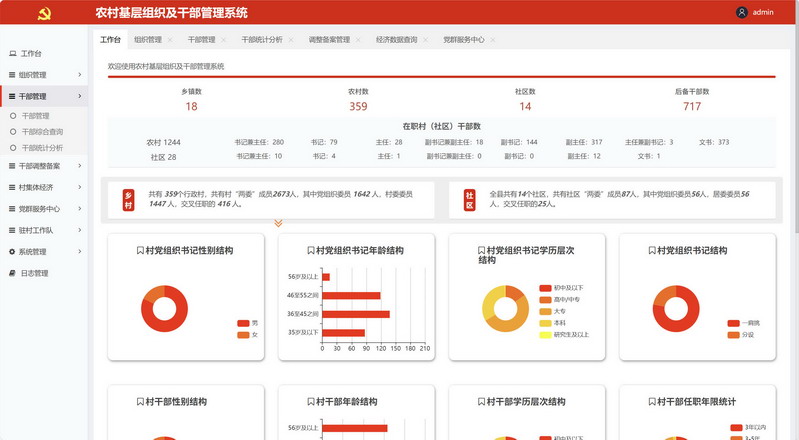Click bookmark icon beside 村党组织书记性别结构 title
This screenshot has height=440, width=799.
[x=141, y=251]
